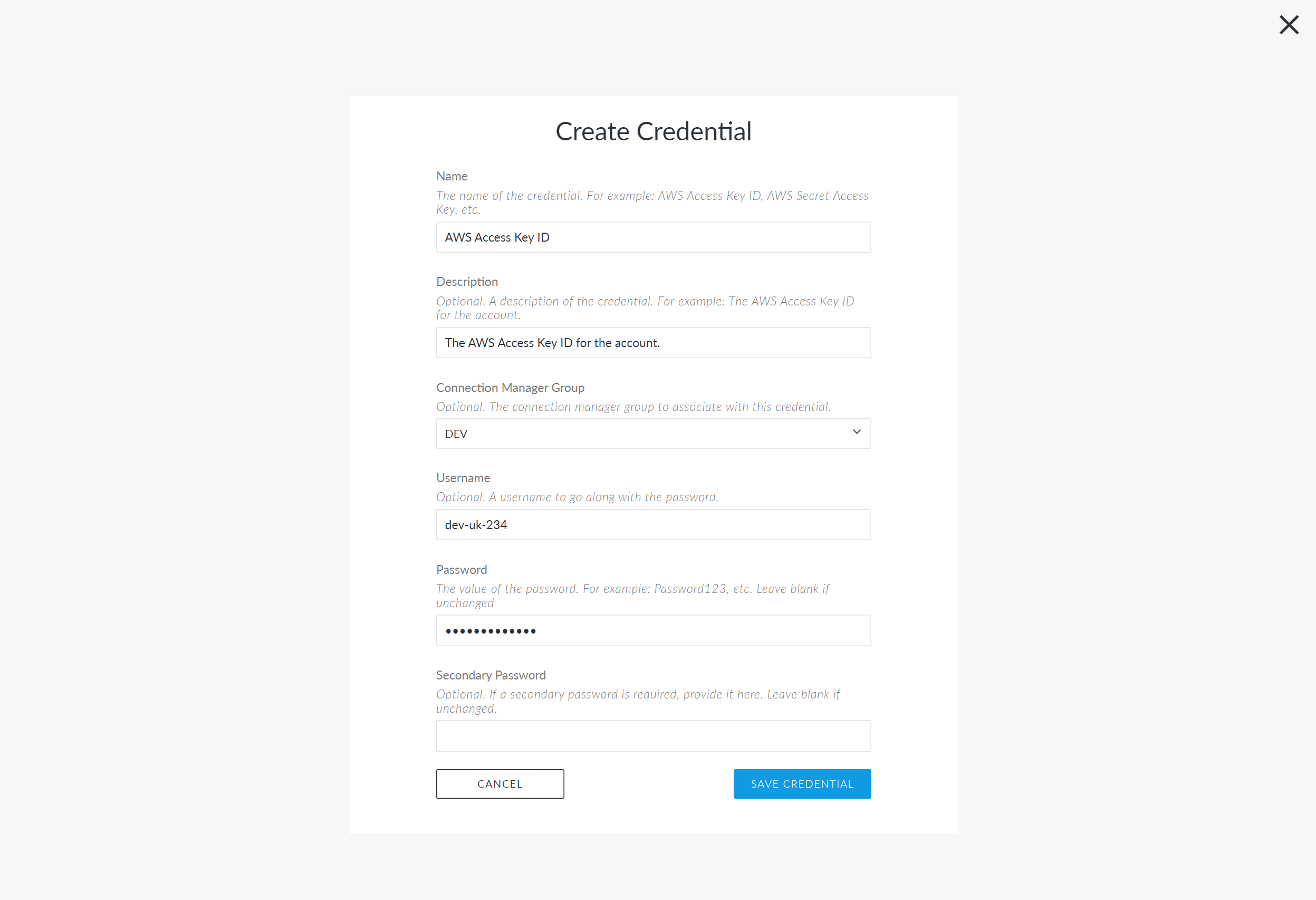Click the Username field label
This screenshot has width=1316, height=900.
coord(463,478)
